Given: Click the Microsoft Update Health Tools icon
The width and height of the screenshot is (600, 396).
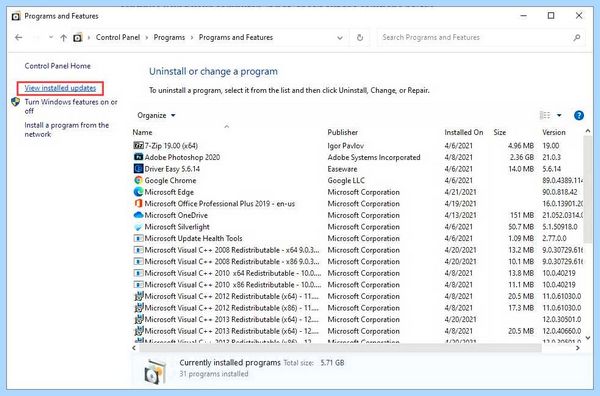Looking at the screenshot, I should (x=138, y=238).
